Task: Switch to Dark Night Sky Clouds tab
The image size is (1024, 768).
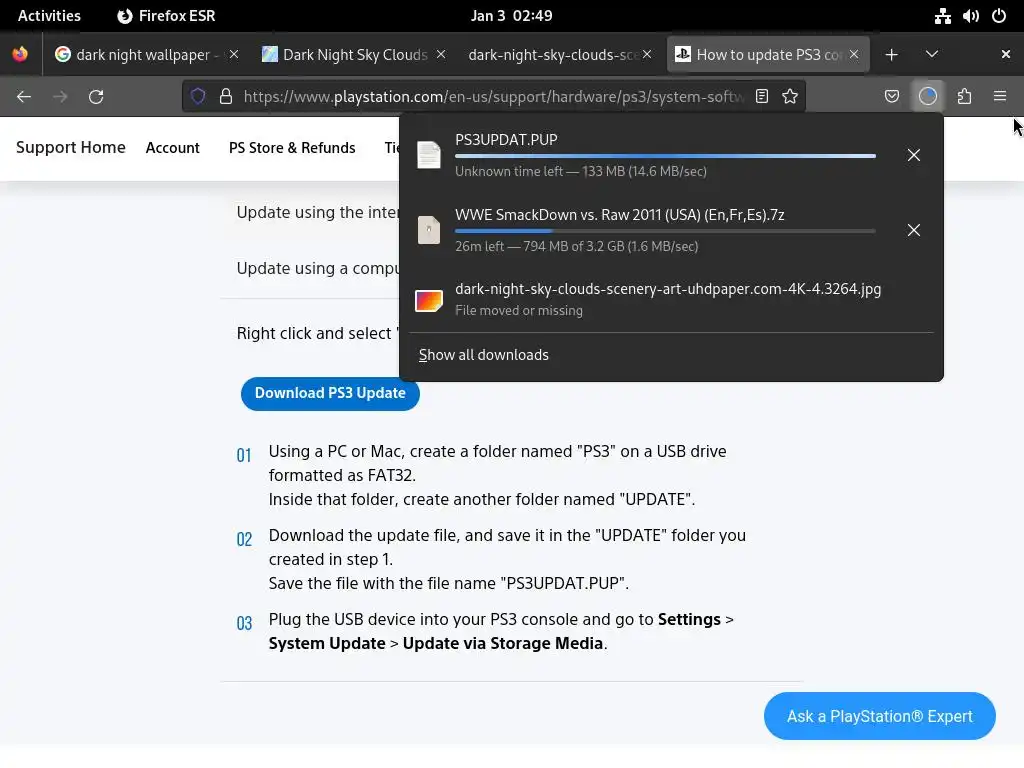Action: pyautogui.click(x=354, y=55)
